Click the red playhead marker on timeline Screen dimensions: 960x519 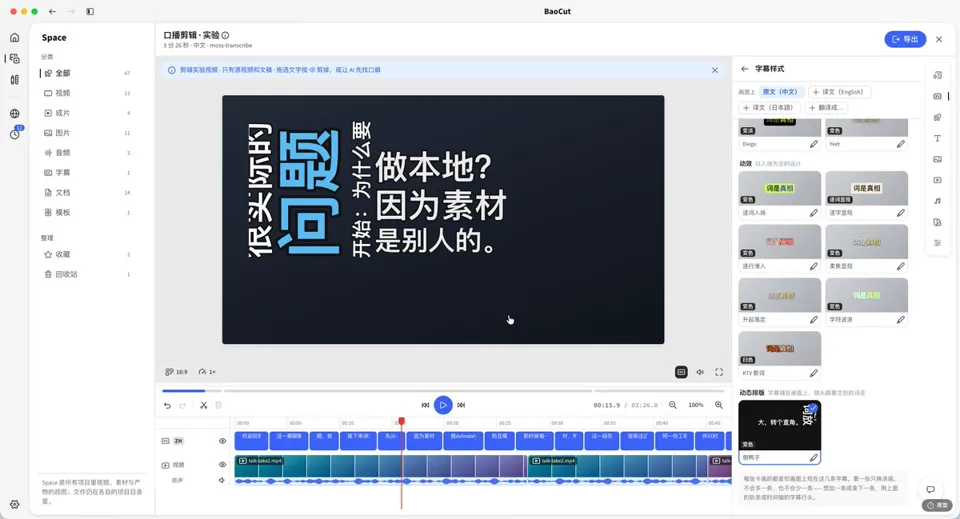[x=402, y=421]
